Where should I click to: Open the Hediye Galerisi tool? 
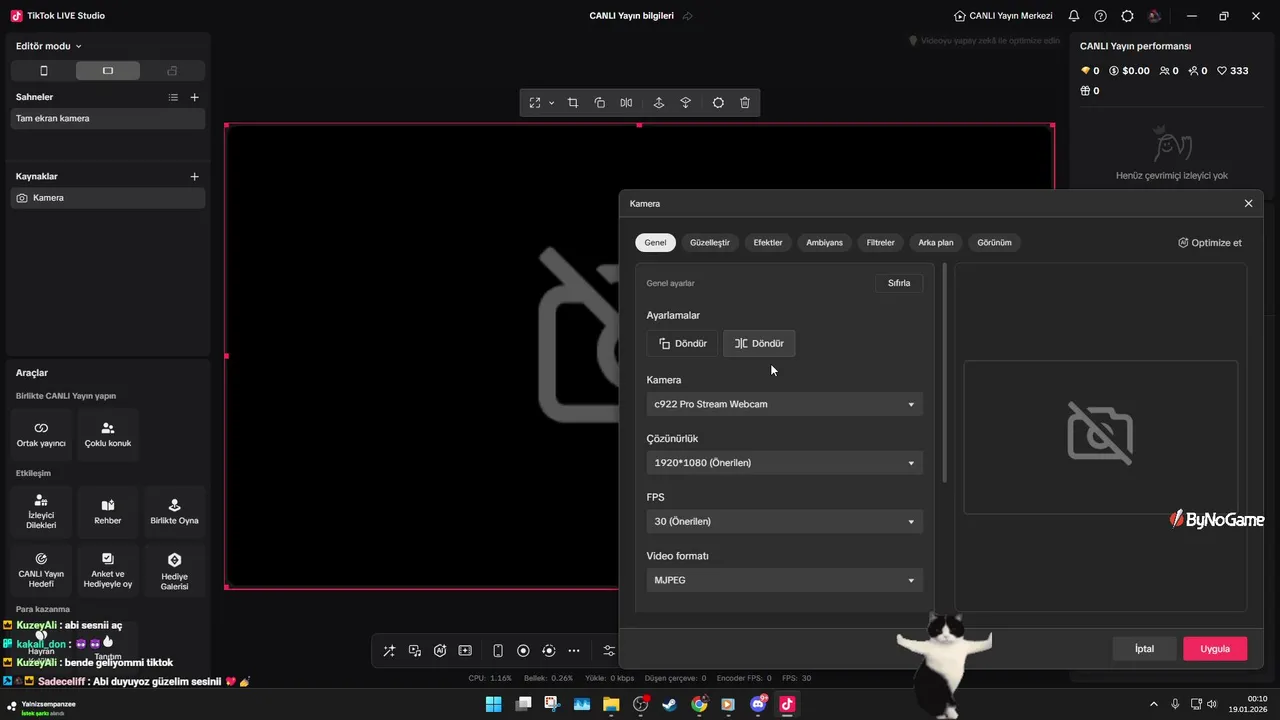coord(174,570)
